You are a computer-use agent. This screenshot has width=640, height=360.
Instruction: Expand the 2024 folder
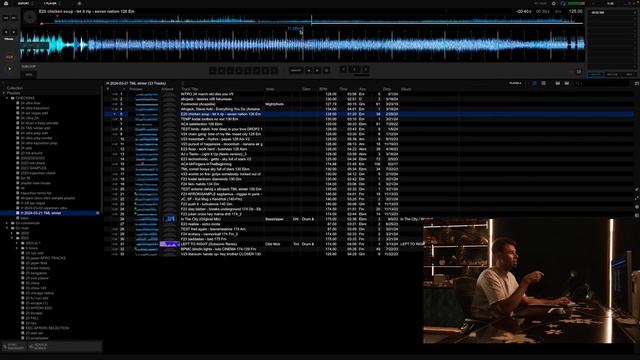pos(12,233)
